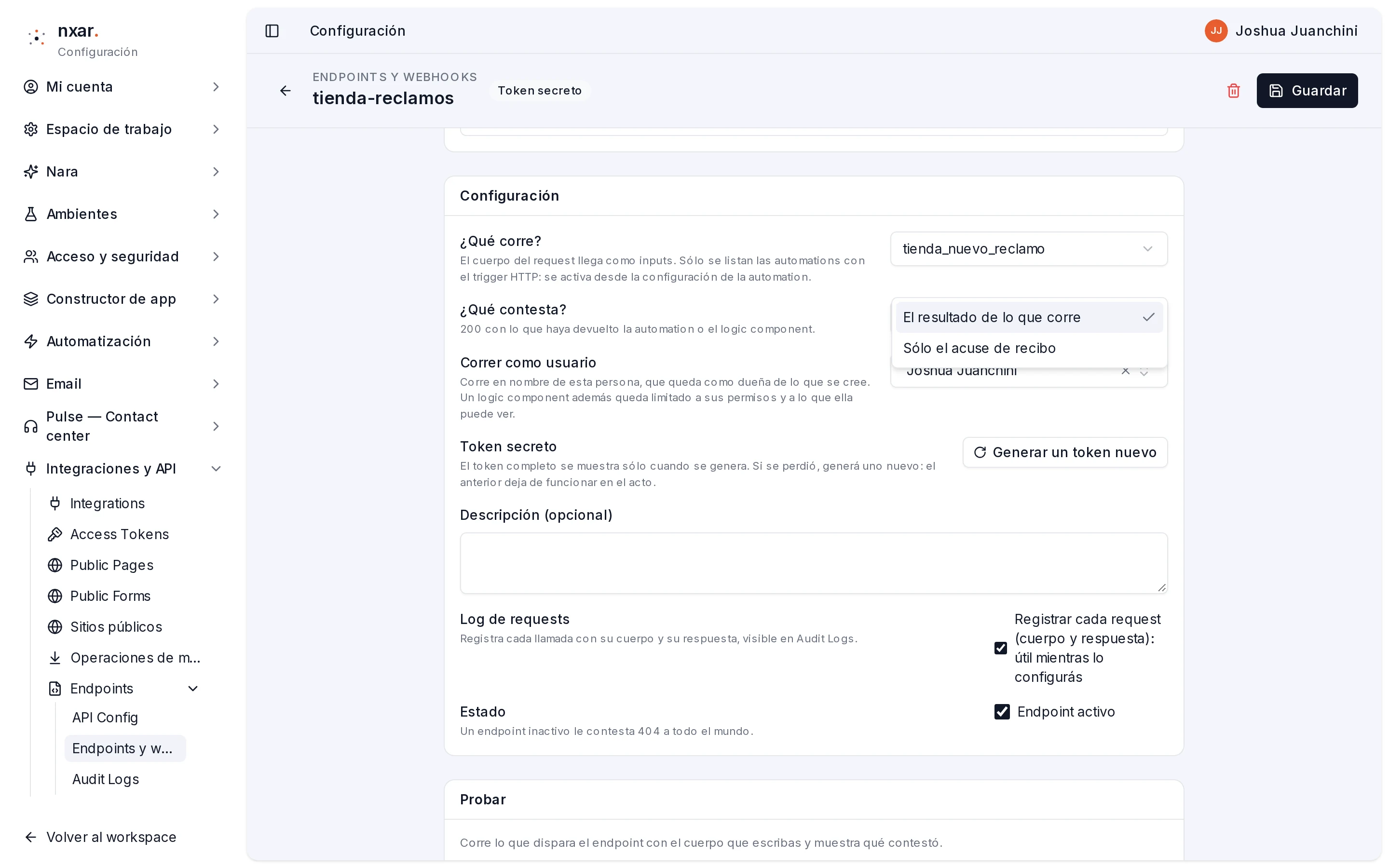Clear the Correr como usuario selection

click(1126, 371)
